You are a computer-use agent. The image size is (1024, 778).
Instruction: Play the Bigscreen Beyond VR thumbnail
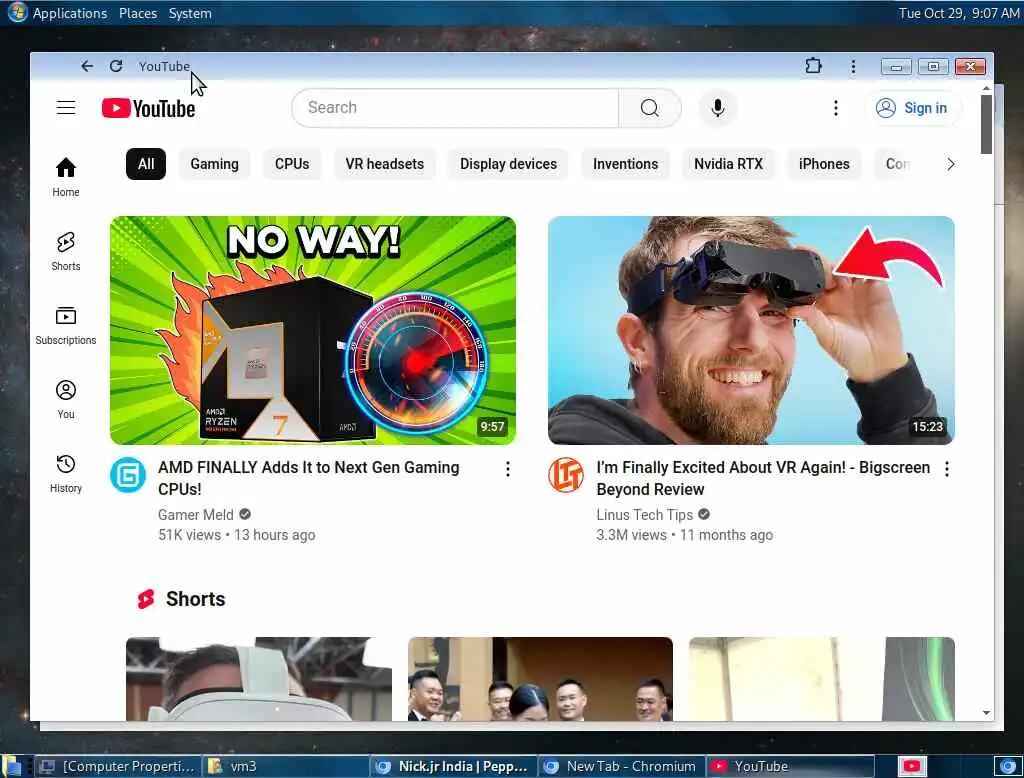coord(751,331)
